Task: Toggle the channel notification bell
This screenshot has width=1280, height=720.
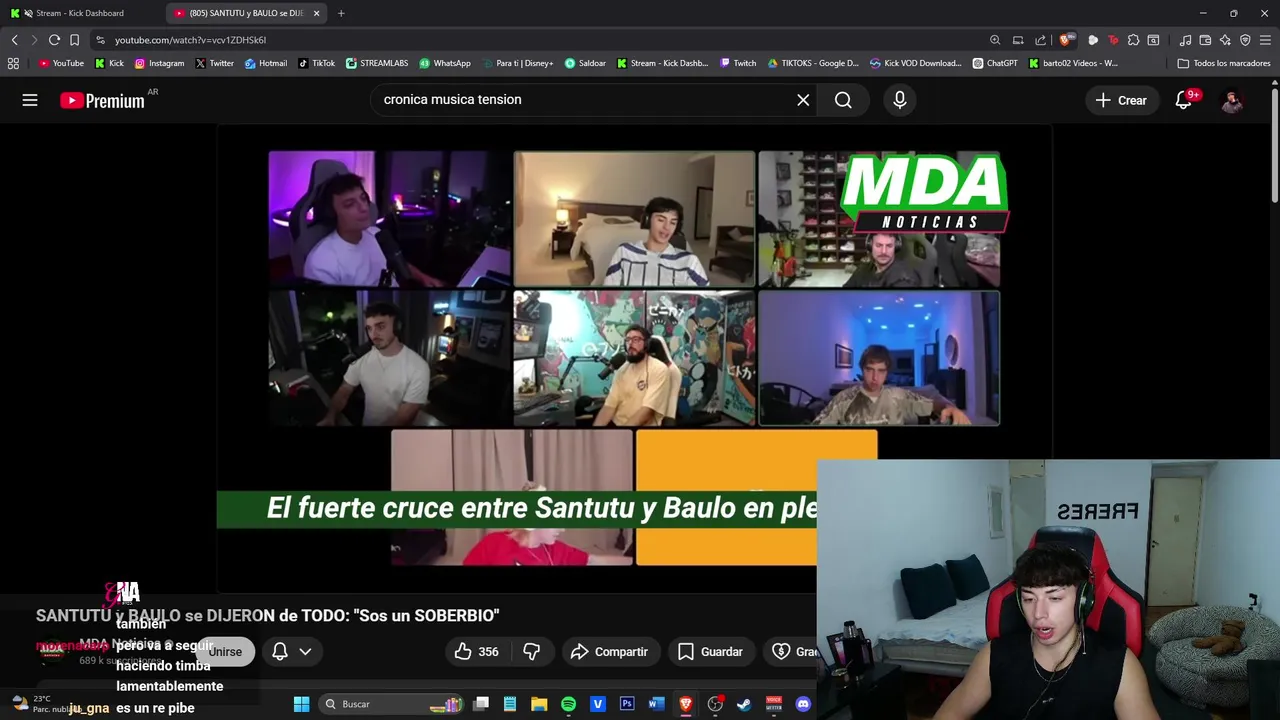Action: (x=280, y=652)
